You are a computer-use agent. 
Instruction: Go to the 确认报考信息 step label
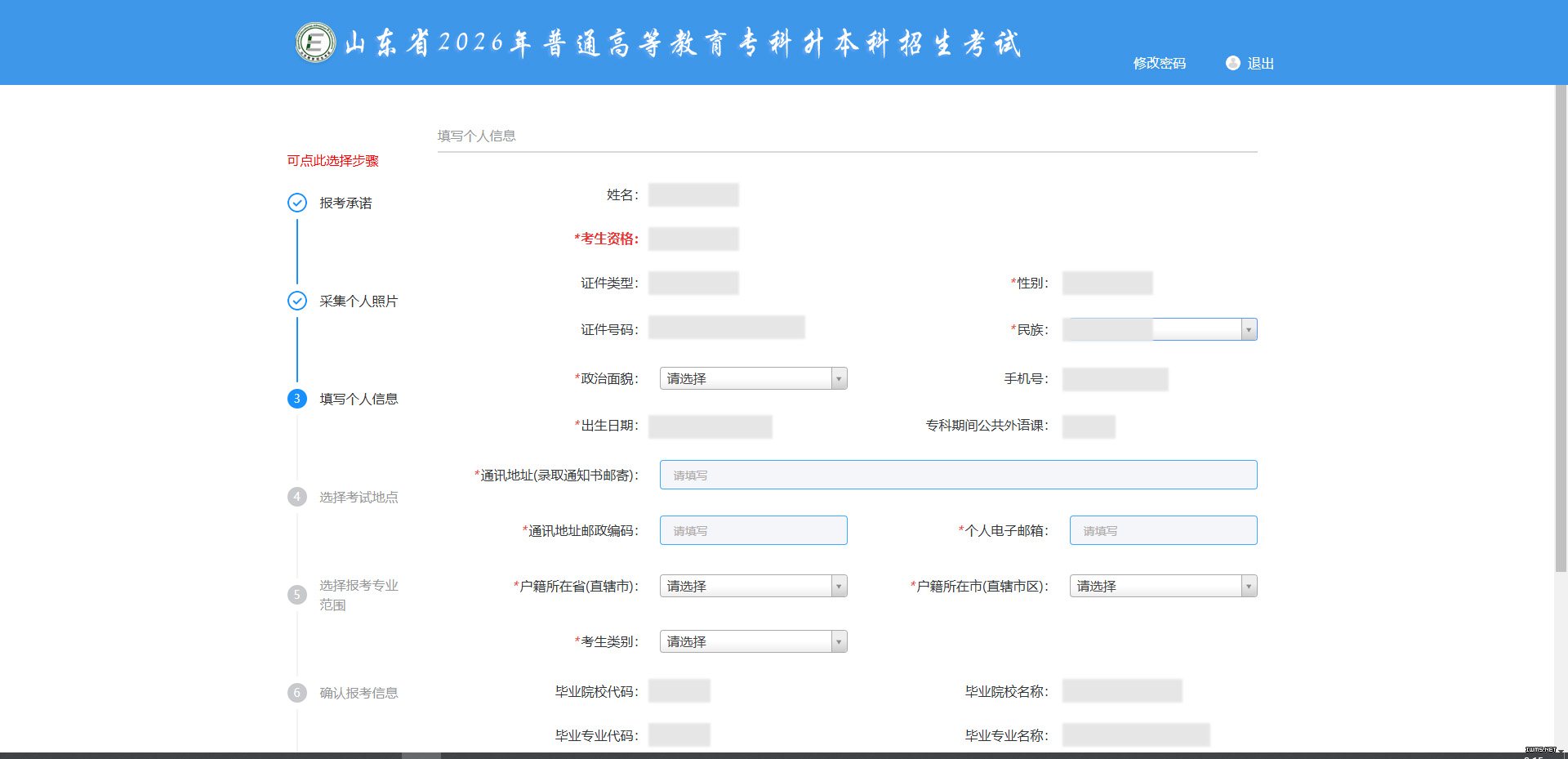359,693
